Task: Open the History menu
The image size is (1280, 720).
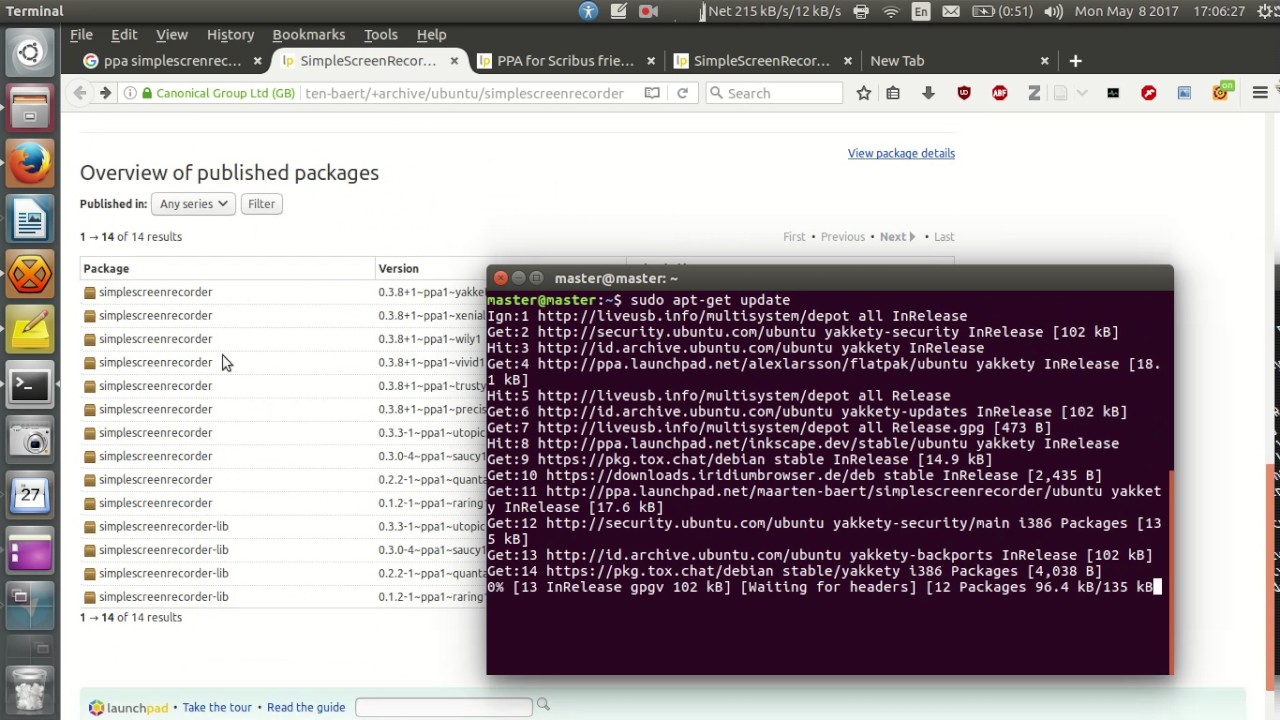Action: 230,34
